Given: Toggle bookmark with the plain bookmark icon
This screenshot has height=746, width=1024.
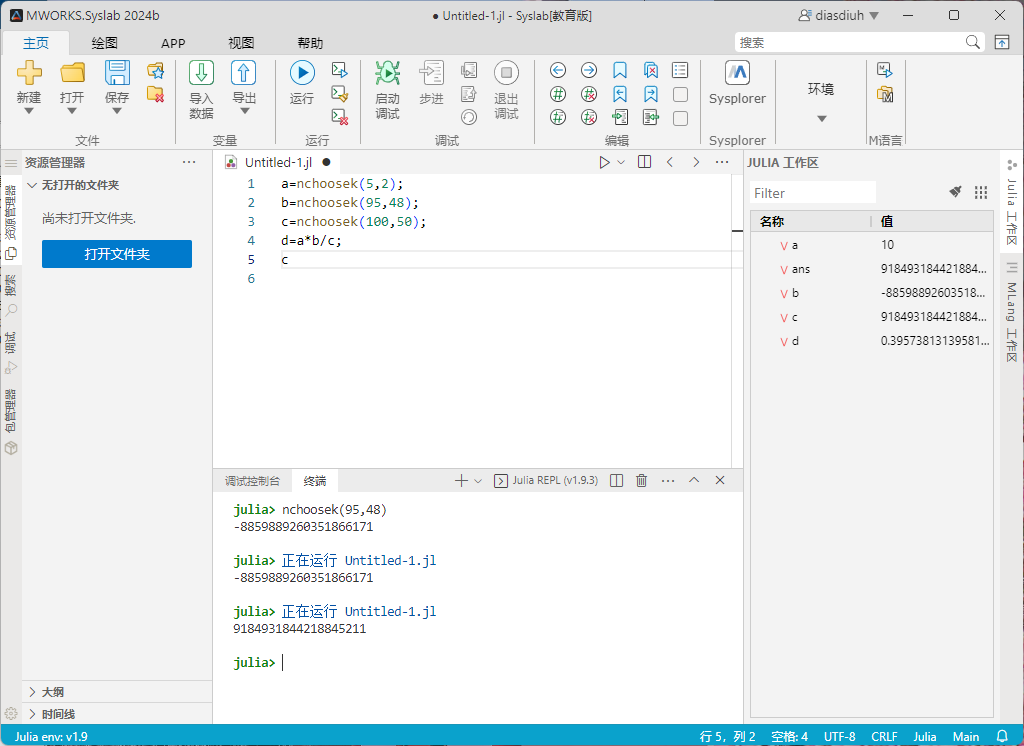Looking at the screenshot, I should (x=620, y=70).
